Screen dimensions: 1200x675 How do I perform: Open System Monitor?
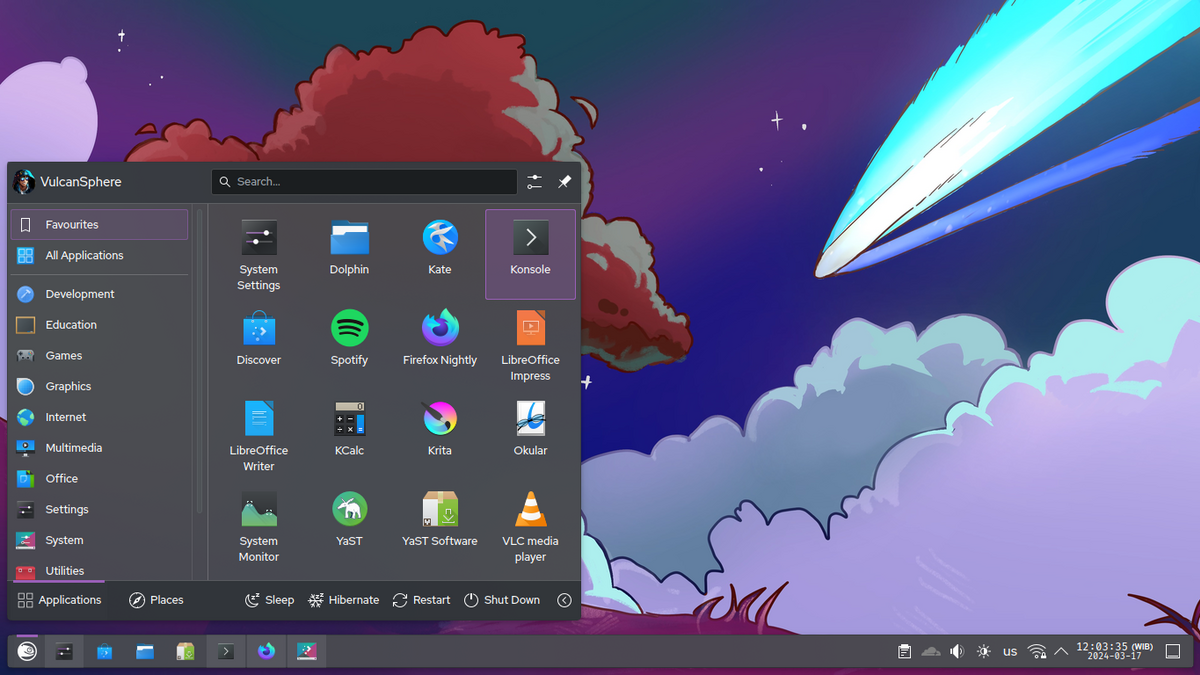coord(258,526)
